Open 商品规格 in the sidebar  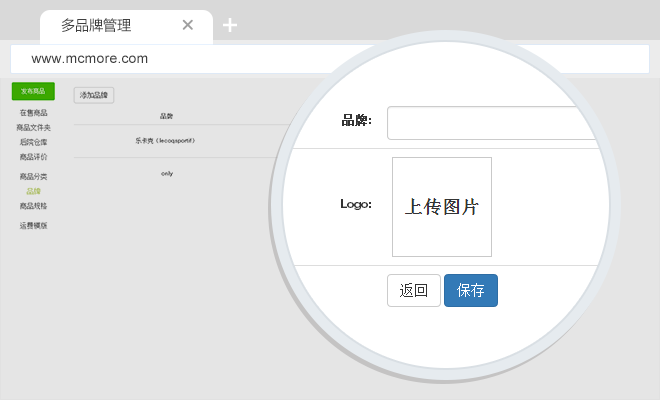[33, 205]
